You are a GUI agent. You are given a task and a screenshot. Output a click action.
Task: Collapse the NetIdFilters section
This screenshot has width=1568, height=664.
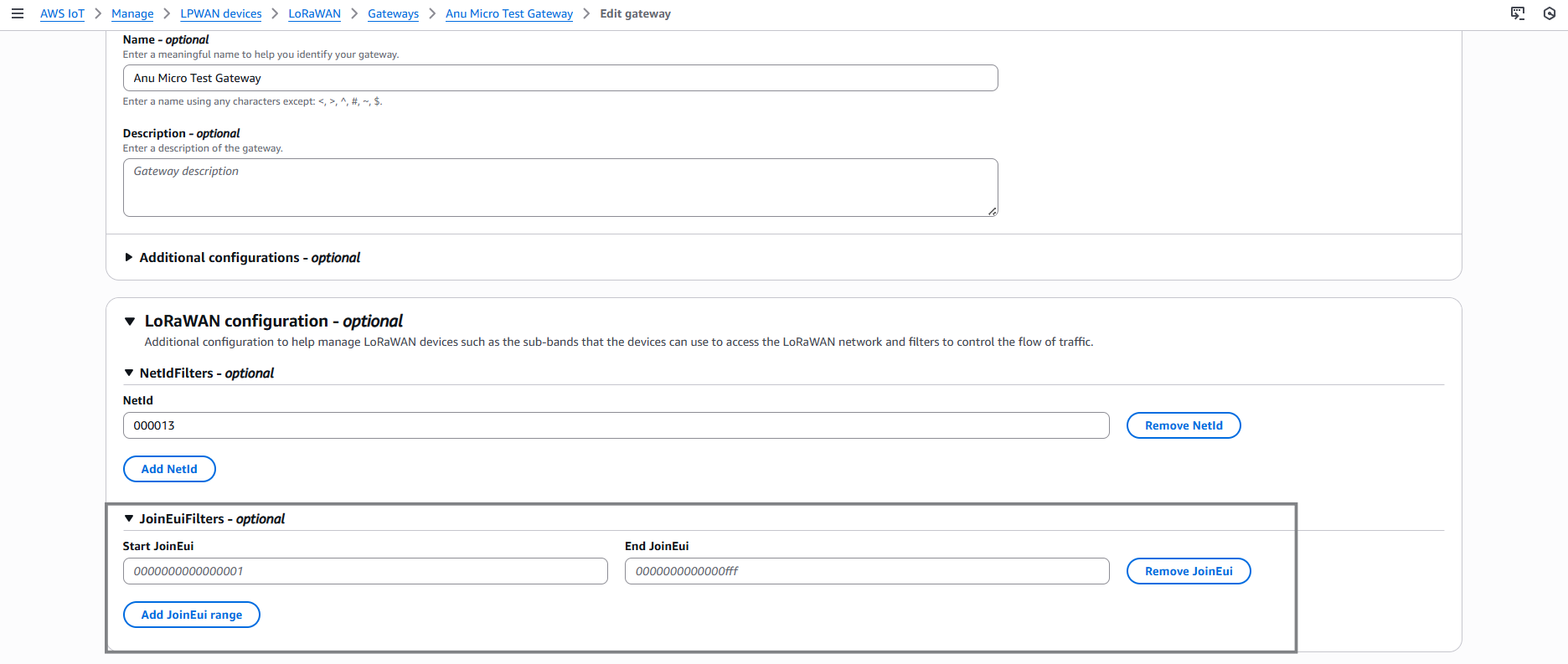(130, 373)
